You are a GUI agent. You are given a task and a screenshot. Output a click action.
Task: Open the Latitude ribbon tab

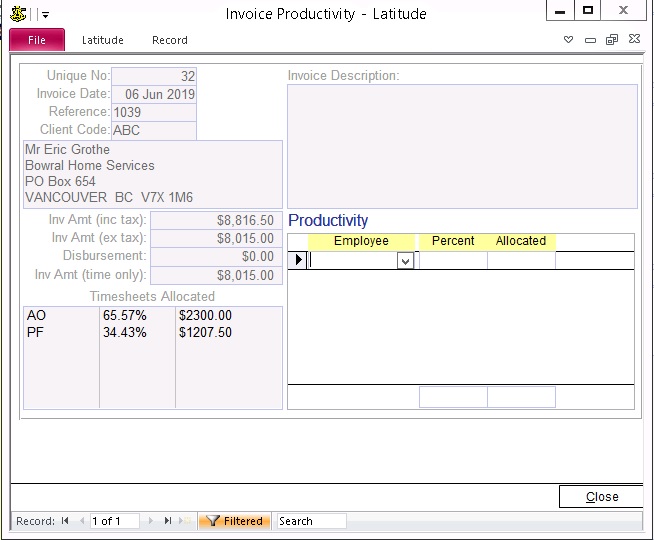click(x=102, y=40)
